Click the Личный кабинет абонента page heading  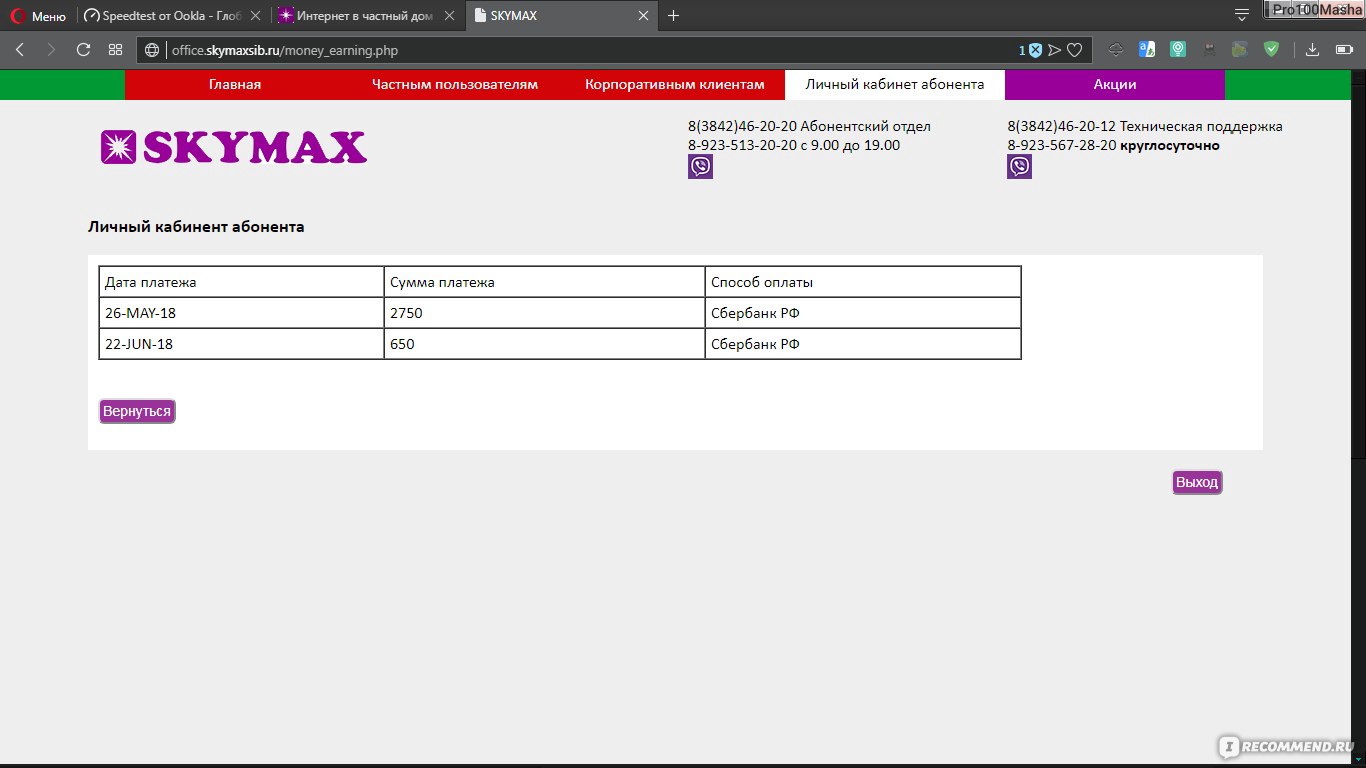(x=196, y=227)
